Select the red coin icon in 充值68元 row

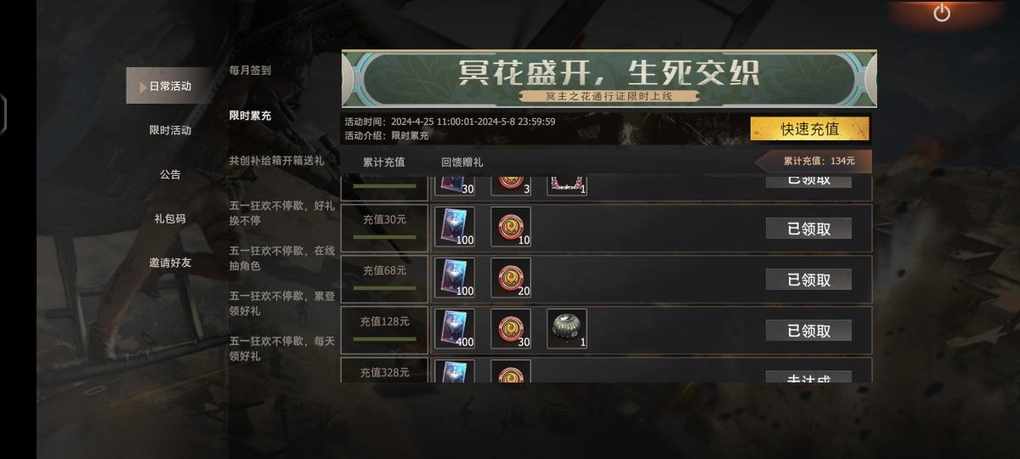tap(511, 278)
